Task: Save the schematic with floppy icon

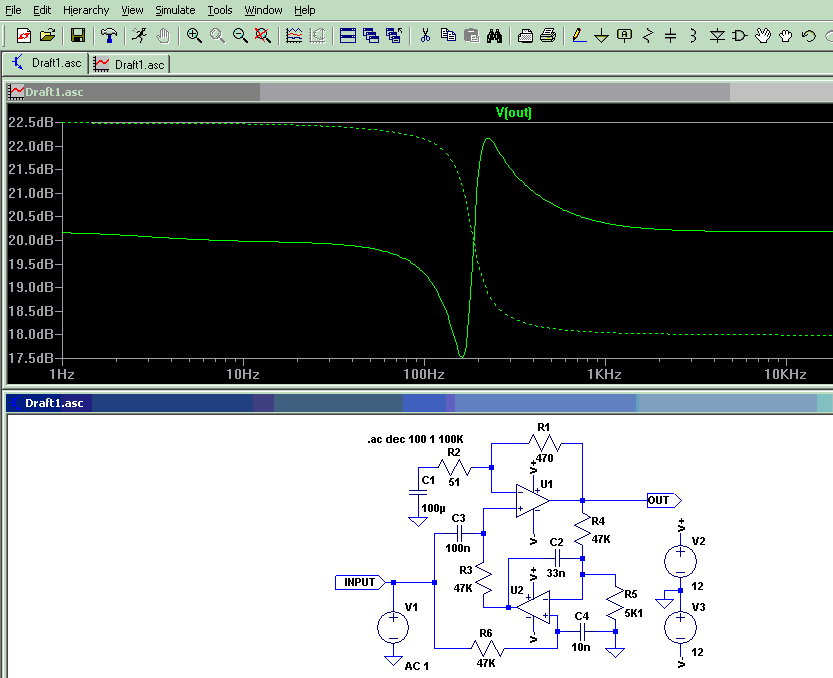Action: pos(78,36)
